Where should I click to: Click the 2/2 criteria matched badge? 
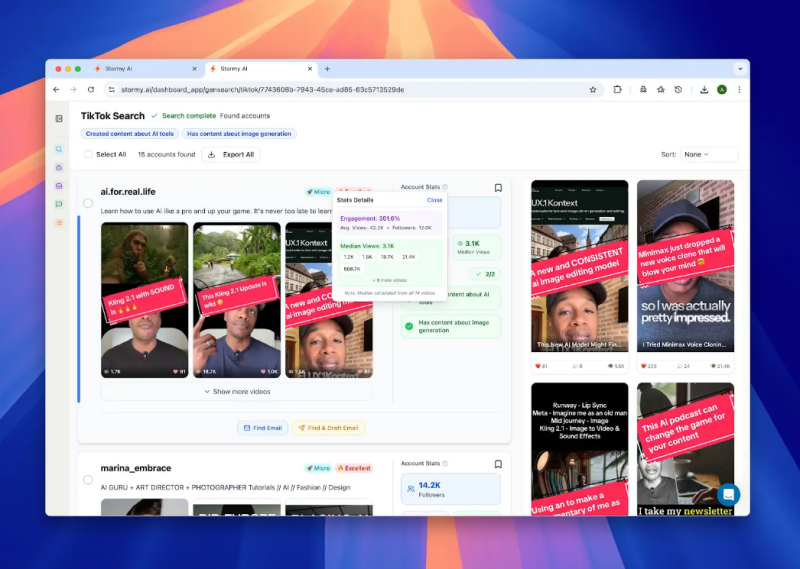click(x=485, y=274)
